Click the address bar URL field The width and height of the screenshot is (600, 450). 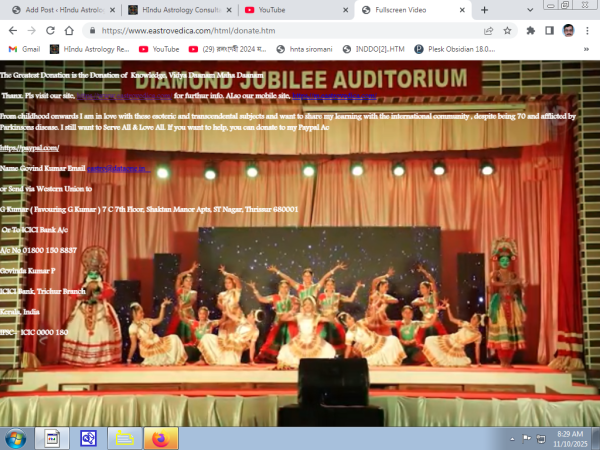(280, 30)
